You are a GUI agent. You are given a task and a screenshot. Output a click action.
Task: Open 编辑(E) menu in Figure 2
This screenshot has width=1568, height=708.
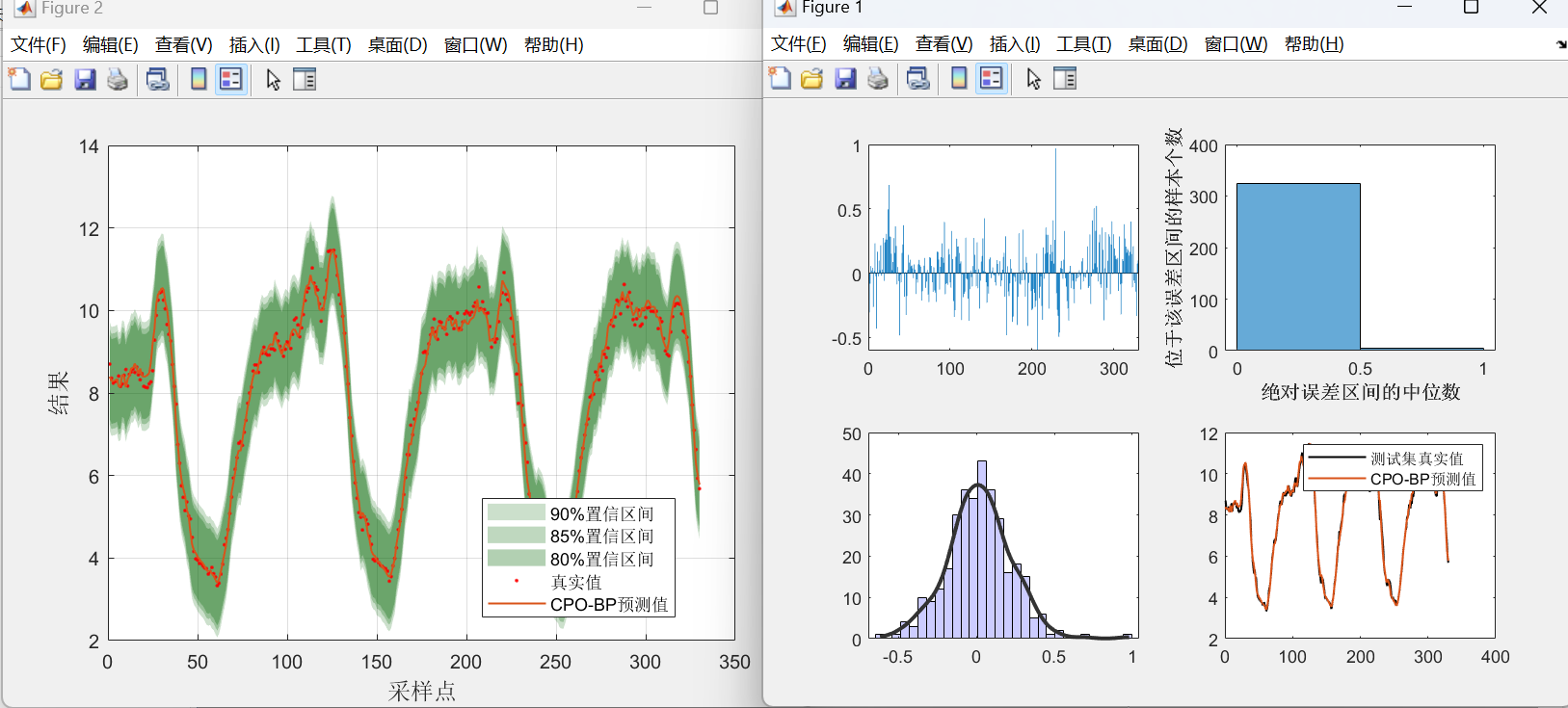[111, 45]
